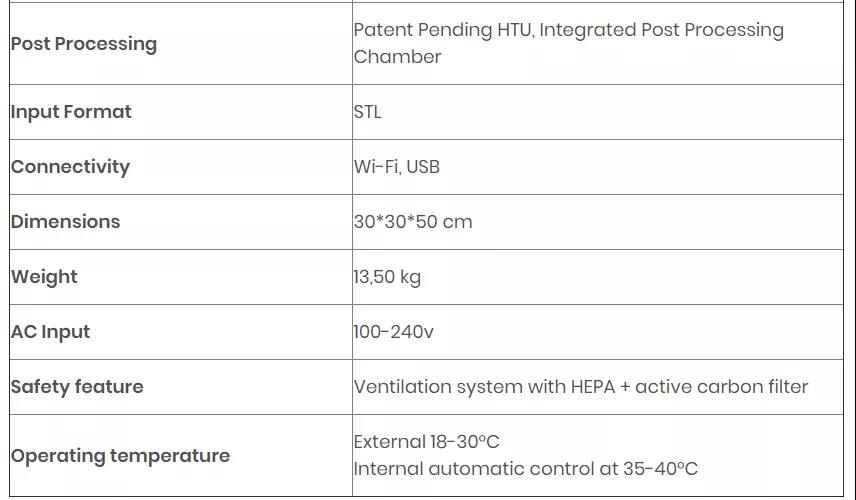The height and width of the screenshot is (500, 856).
Task: Select the Input Format row label
Action: pos(71,112)
